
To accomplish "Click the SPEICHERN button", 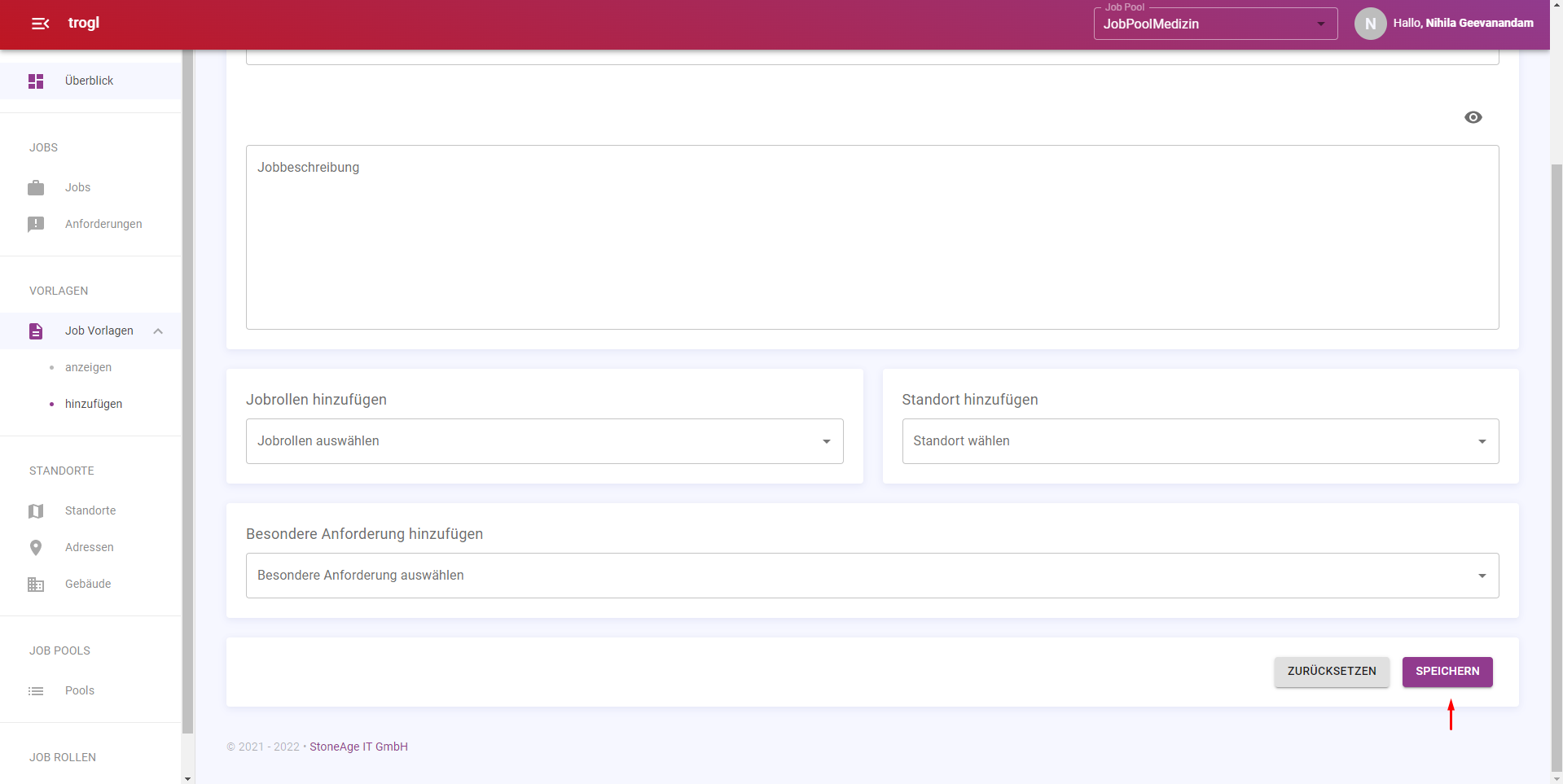I will pyautogui.click(x=1447, y=672).
